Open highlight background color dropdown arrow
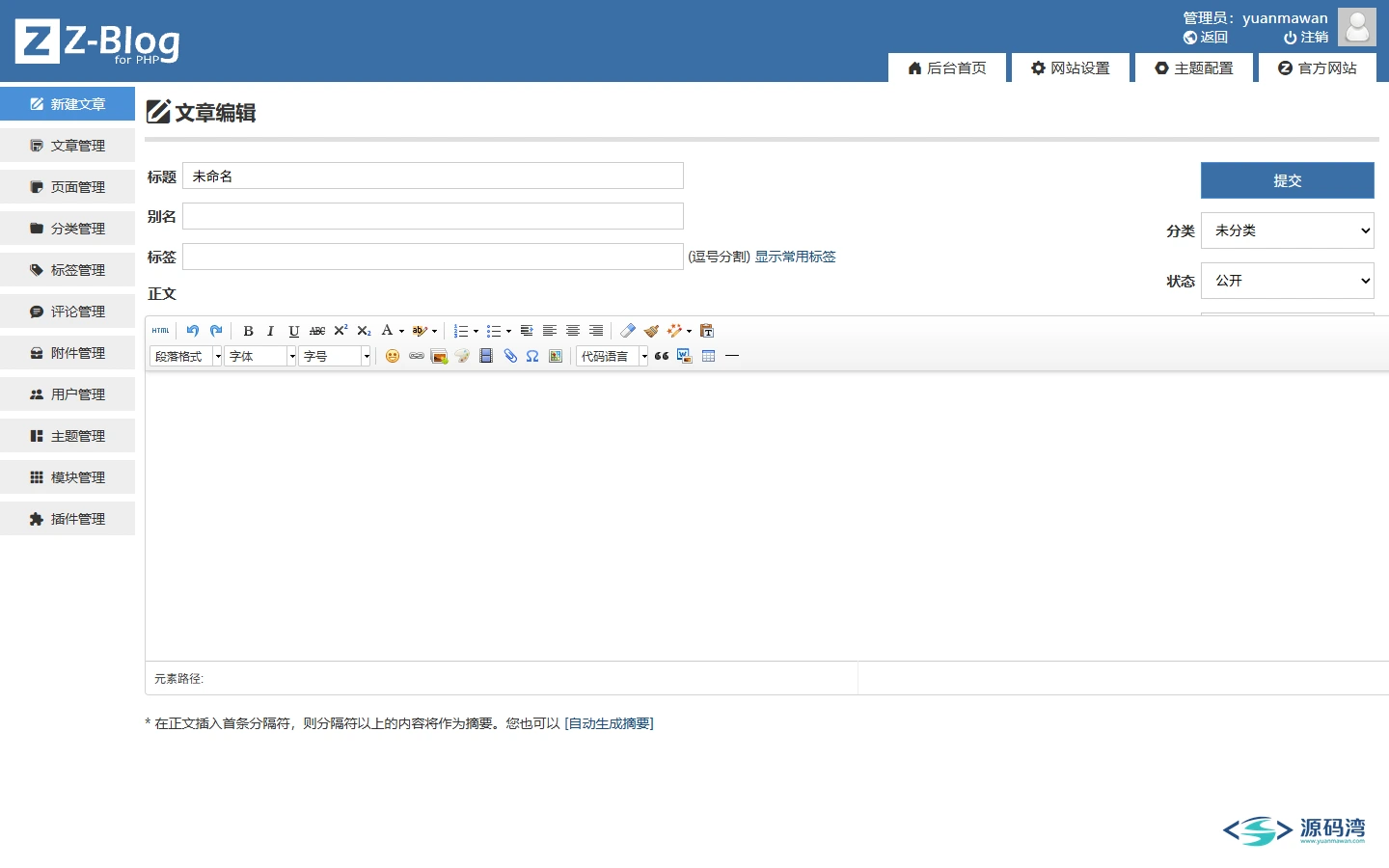The width and height of the screenshot is (1389, 868). pyautogui.click(x=435, y=331)
